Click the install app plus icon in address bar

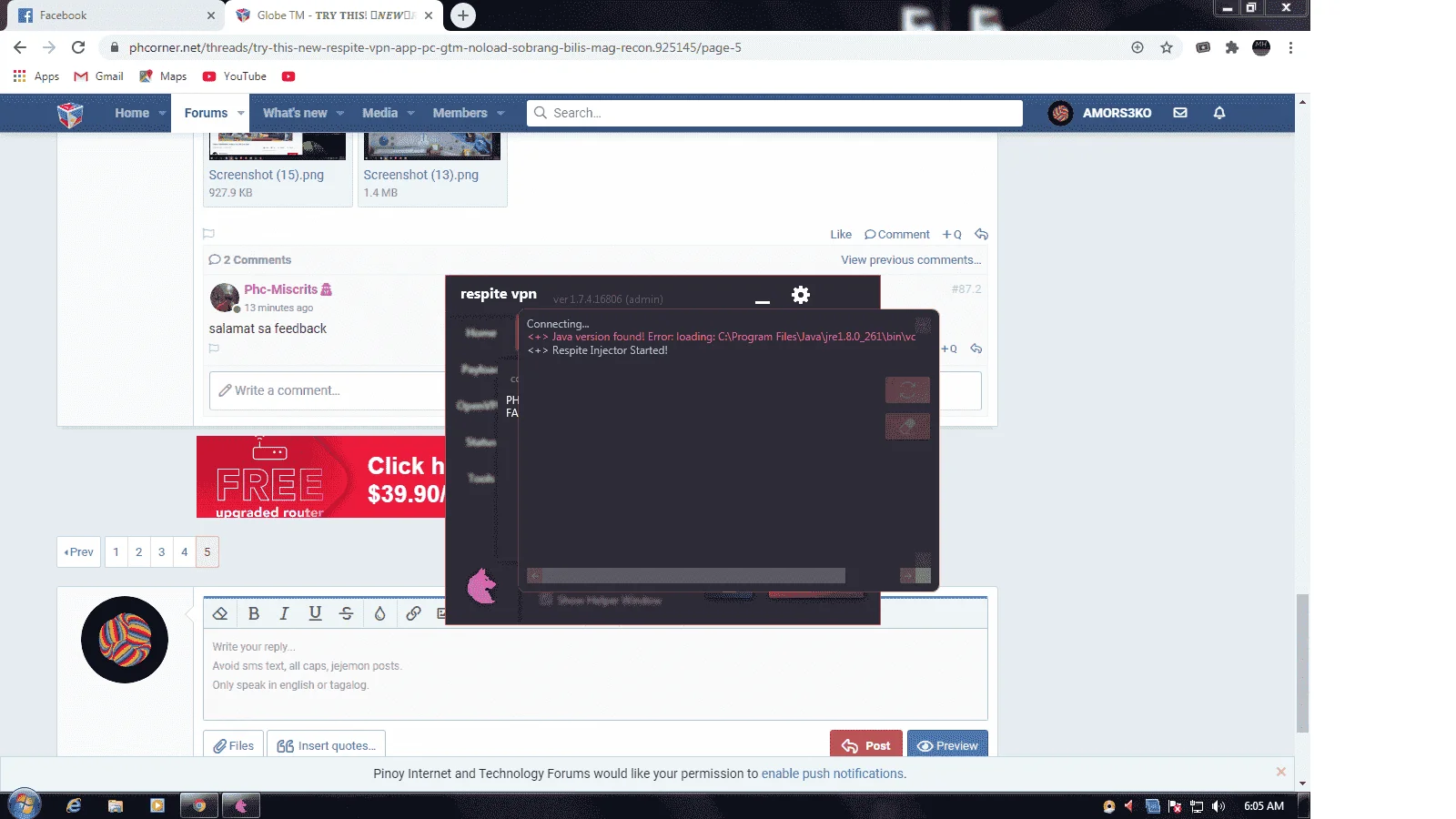[1137, 47]
